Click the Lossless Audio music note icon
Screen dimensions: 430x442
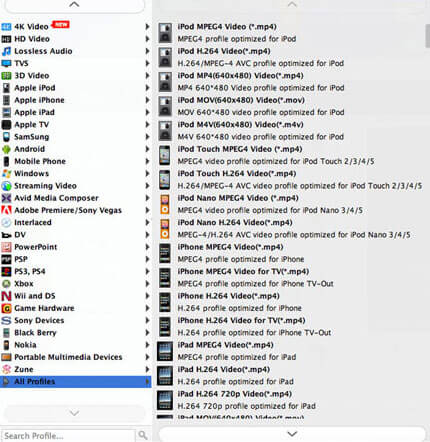point(6,51)
